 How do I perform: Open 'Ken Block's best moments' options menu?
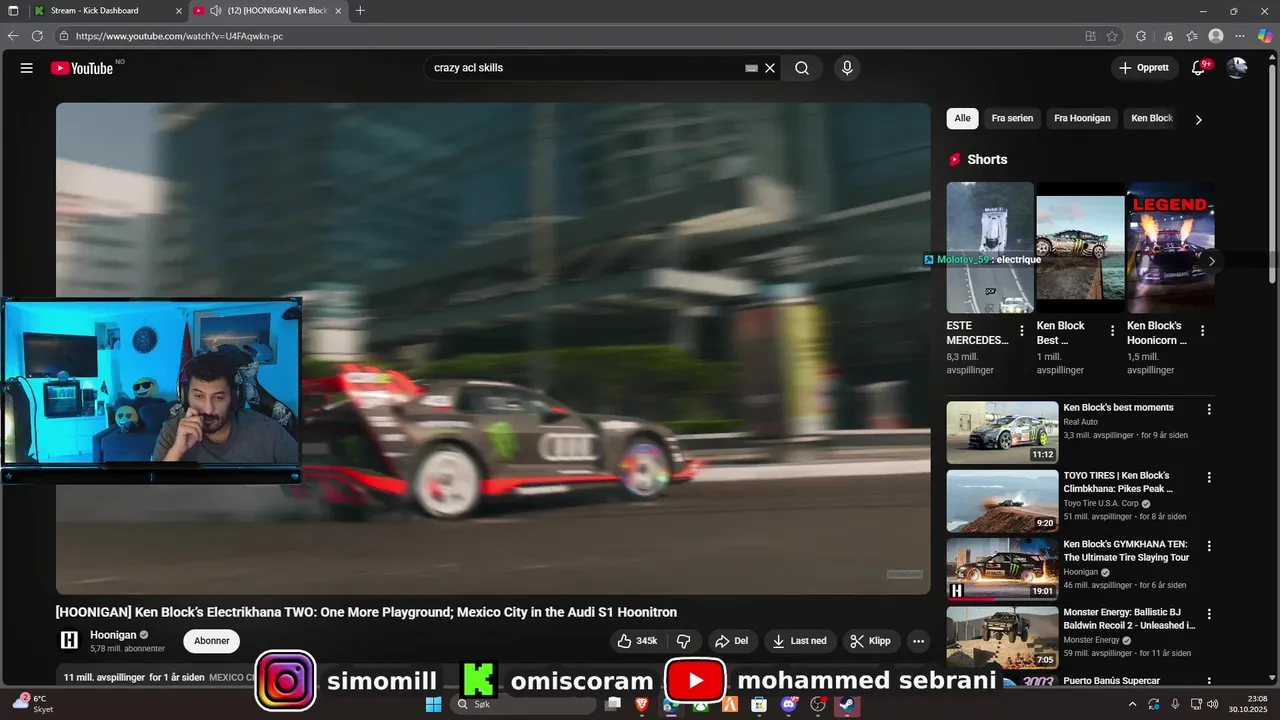pyautogui.click(x=1209, y=409)
